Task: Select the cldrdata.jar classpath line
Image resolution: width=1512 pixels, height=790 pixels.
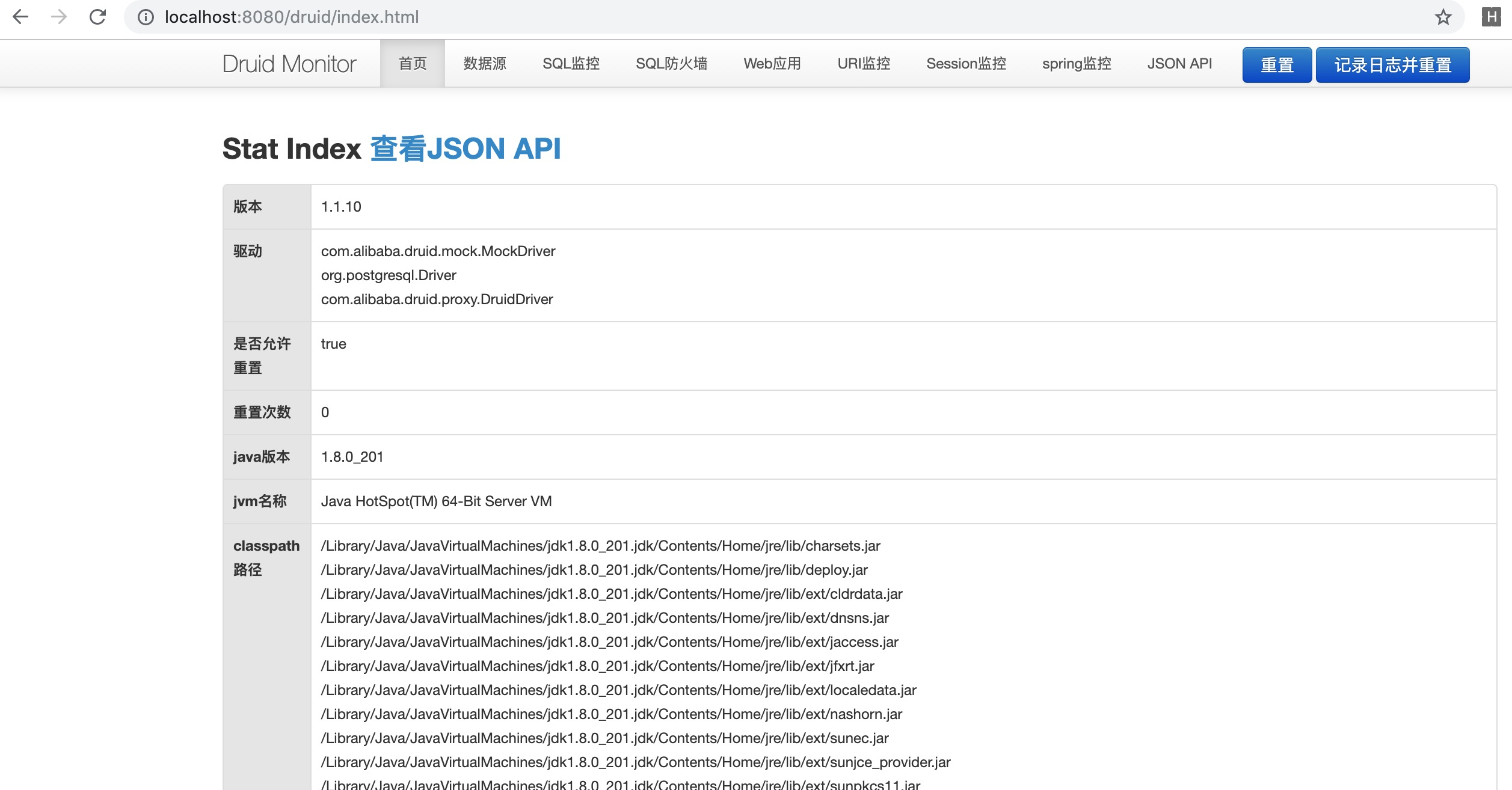Action: pyautogui.click(x=612, y=594)
